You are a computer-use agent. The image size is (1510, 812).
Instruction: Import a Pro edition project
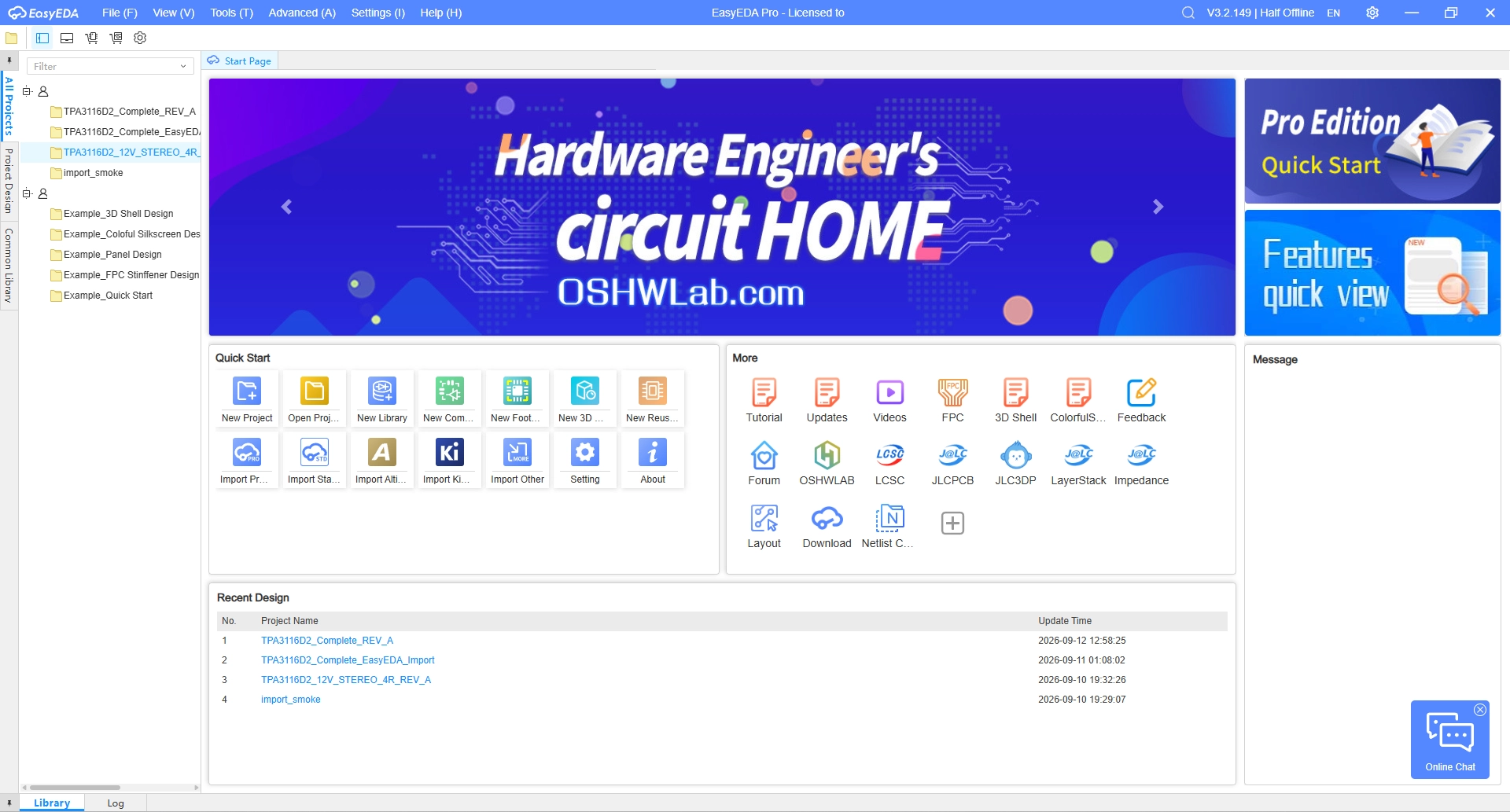[247, 452]
